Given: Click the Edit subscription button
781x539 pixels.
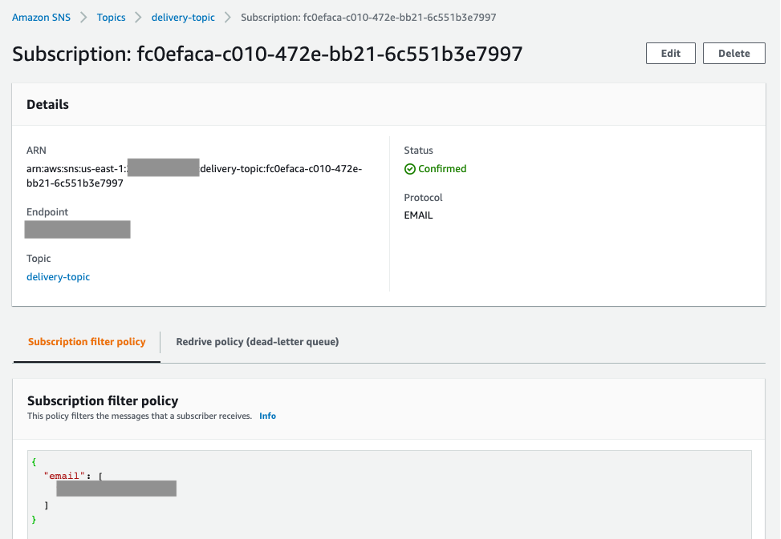Looking at the screenshot, I should (x=670, y=53).
